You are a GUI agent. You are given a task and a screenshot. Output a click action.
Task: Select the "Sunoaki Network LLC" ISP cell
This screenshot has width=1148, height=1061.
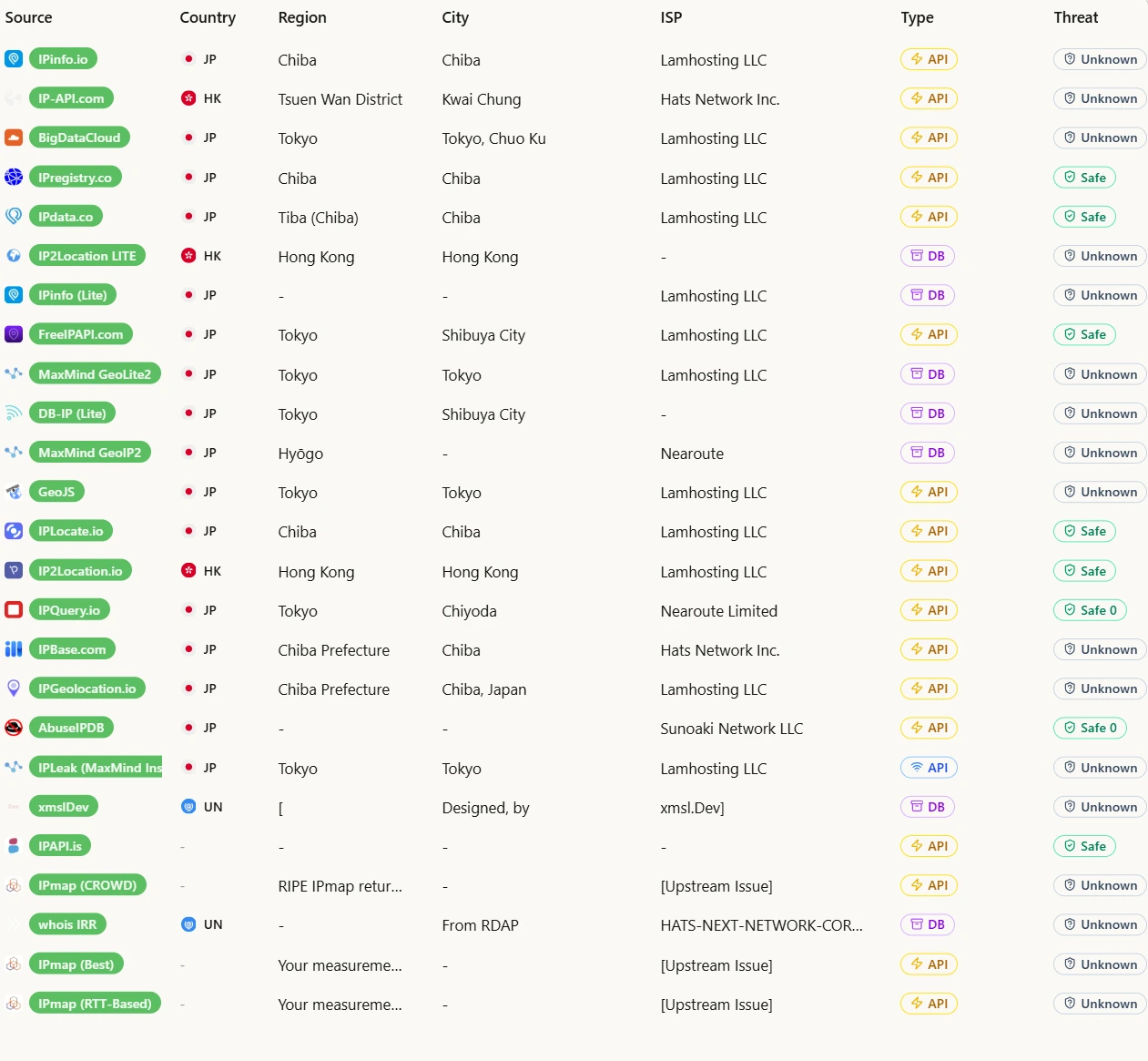(732, 729)
